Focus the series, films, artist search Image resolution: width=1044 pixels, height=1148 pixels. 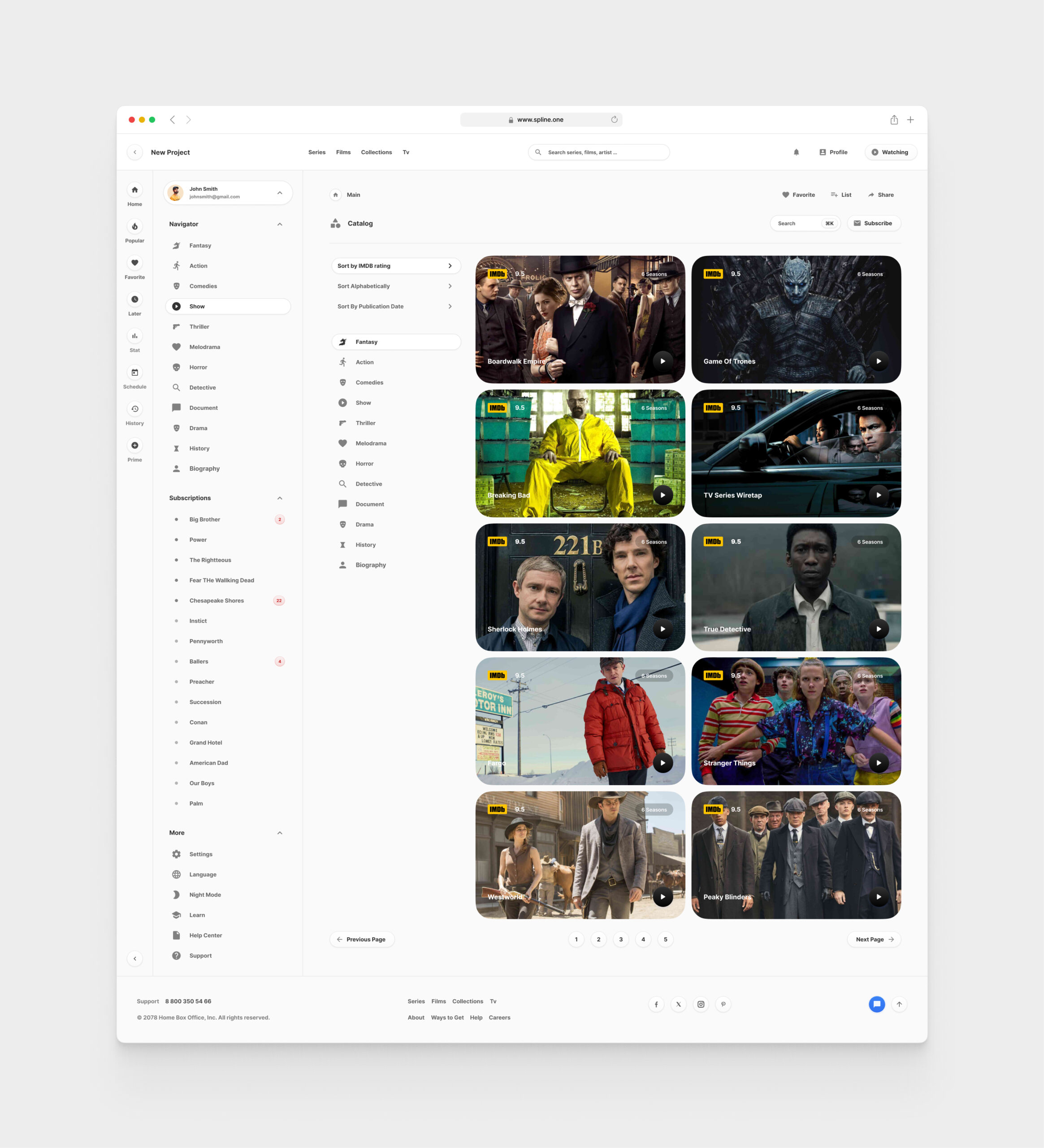tap(599, 152)
